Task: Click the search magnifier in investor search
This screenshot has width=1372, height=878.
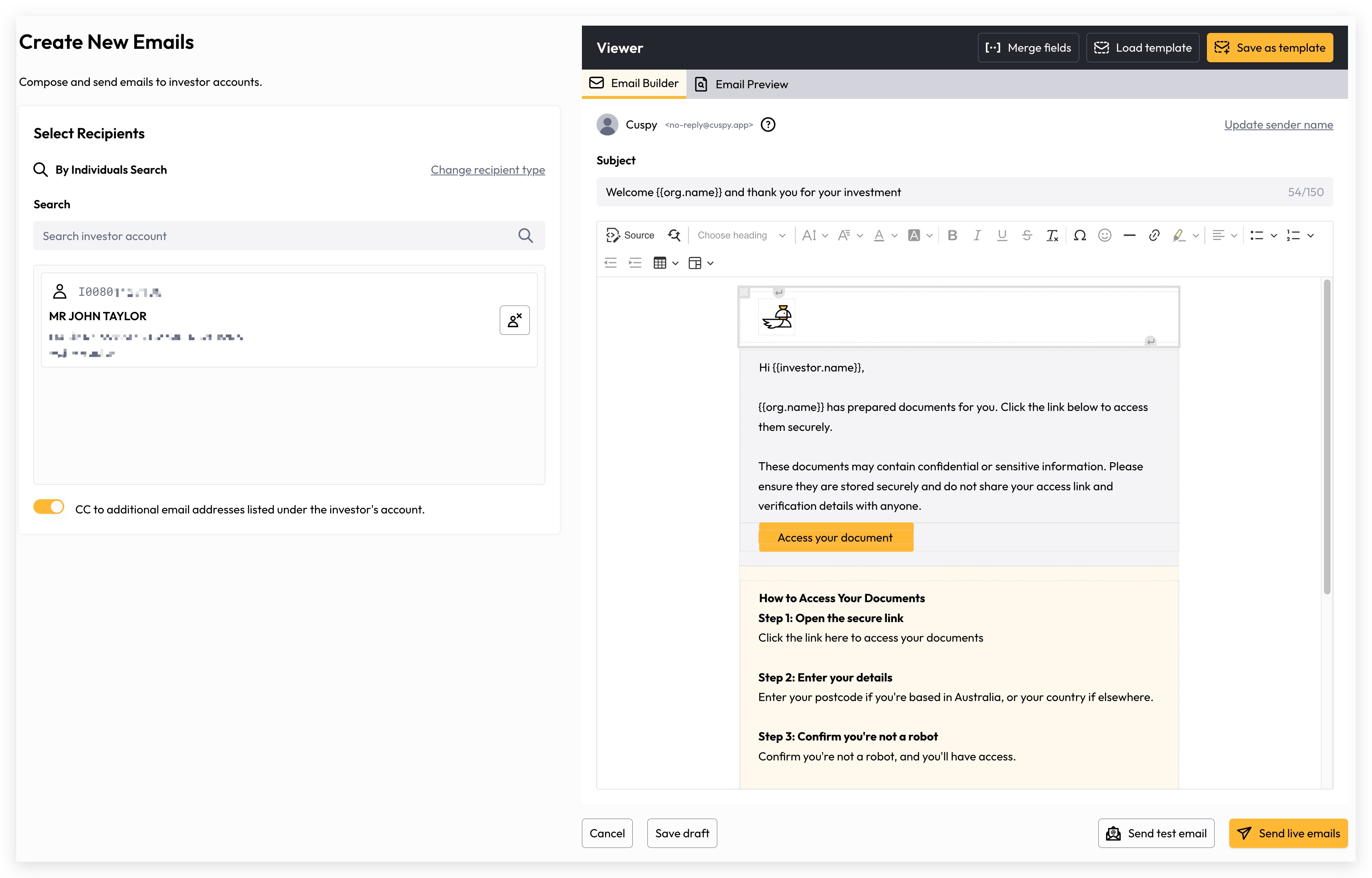Action: coord(525,236)
